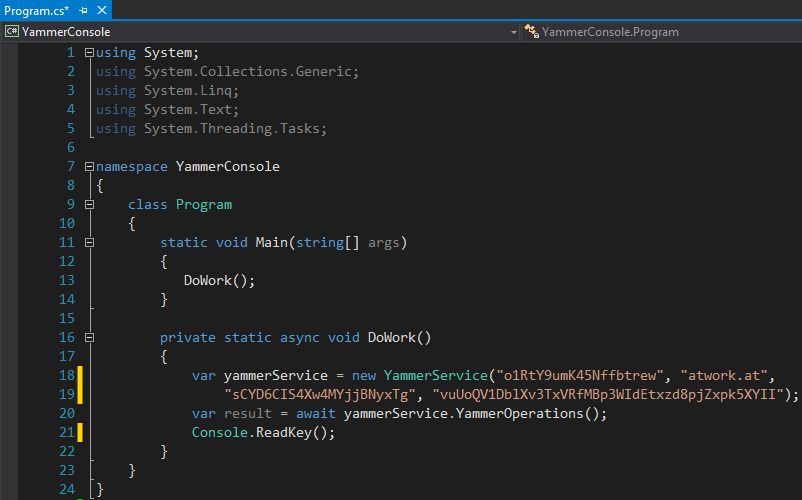Collapse the using directives block
Viewport: 802px width, 500px height.
tap(90, 52)
